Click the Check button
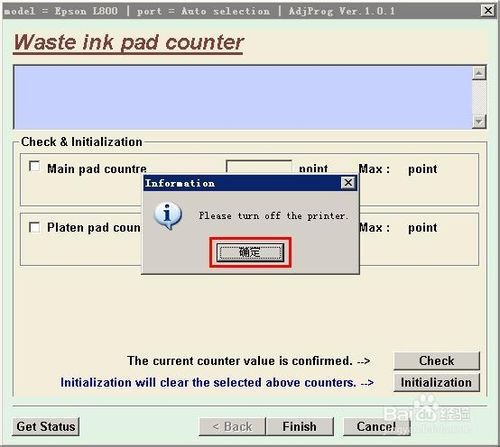This screenshot has width=500, height=447. tap(436, 361)
